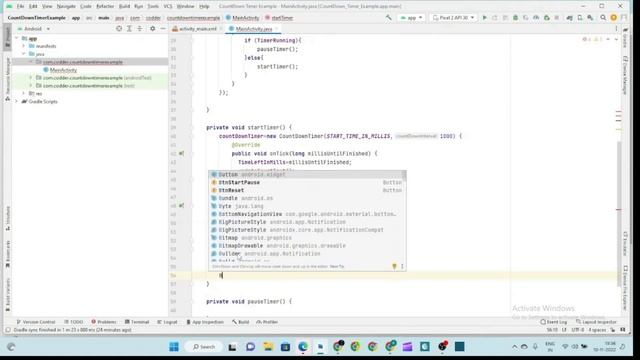Image resolution: width=640 pixels, height=360 pixels.
Task: Open the Version Control tool window
Action: pos(36,322)
